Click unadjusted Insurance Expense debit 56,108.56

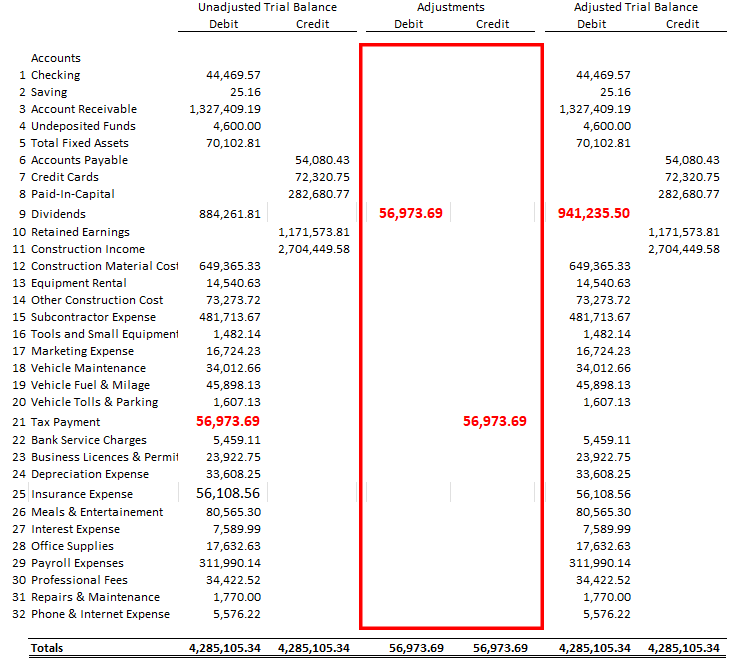(228, 494)
